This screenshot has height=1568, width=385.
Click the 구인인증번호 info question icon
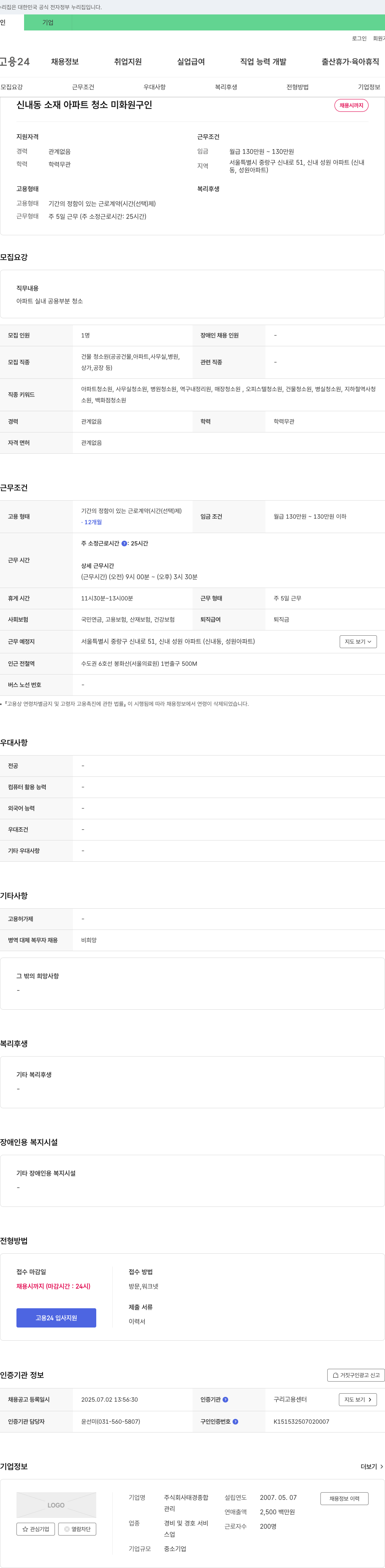(235, 1422)
